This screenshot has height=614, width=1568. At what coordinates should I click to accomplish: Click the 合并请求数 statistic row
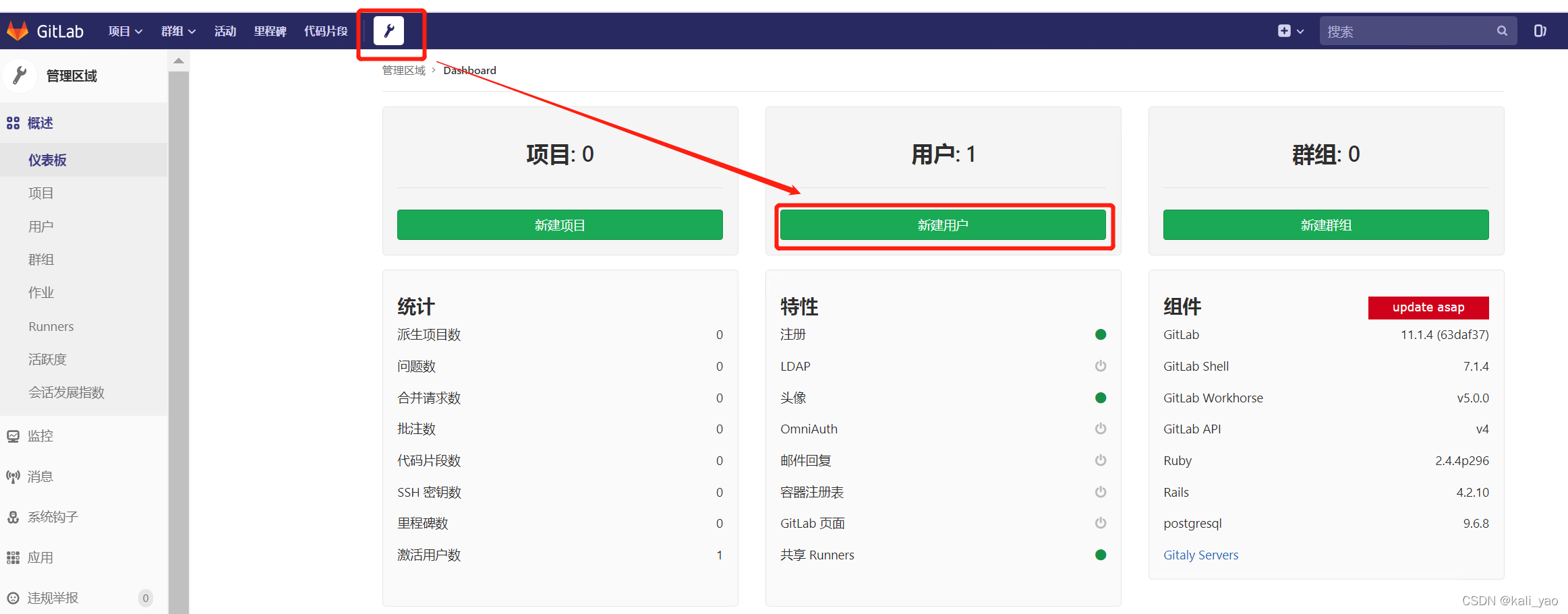click(560, 398)
